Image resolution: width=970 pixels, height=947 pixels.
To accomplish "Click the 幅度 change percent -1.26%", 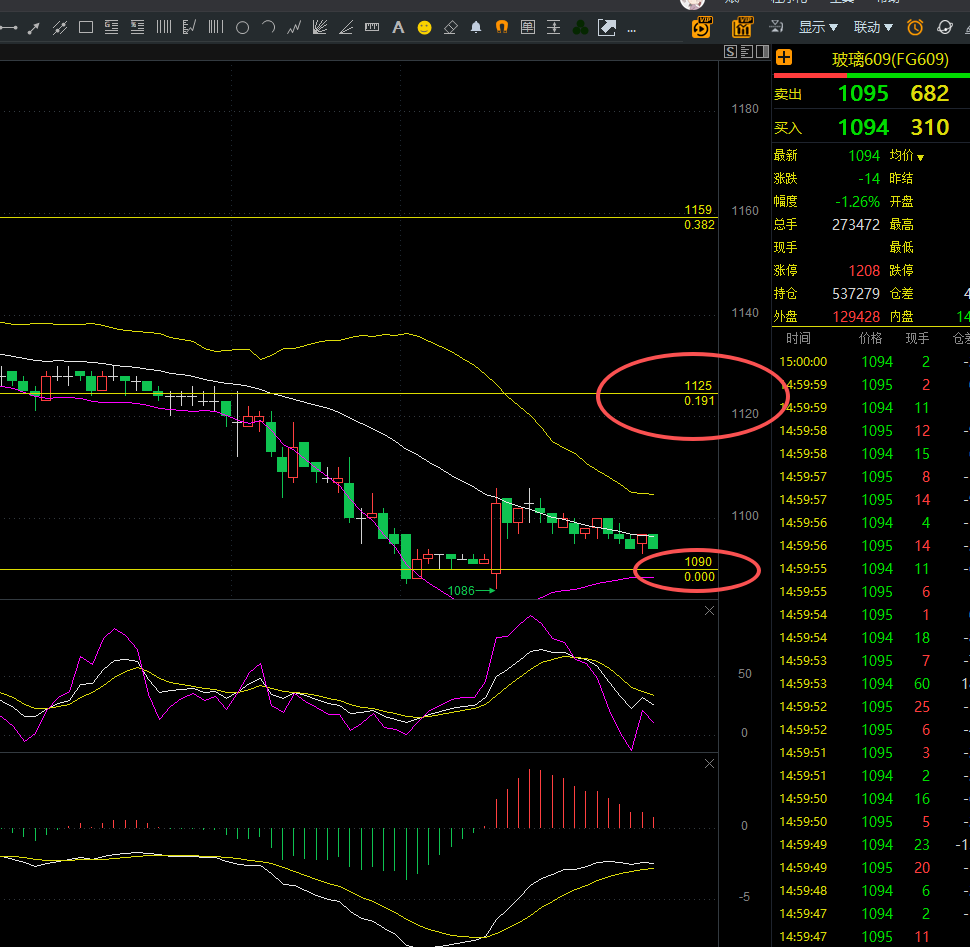I will point(857,202).
